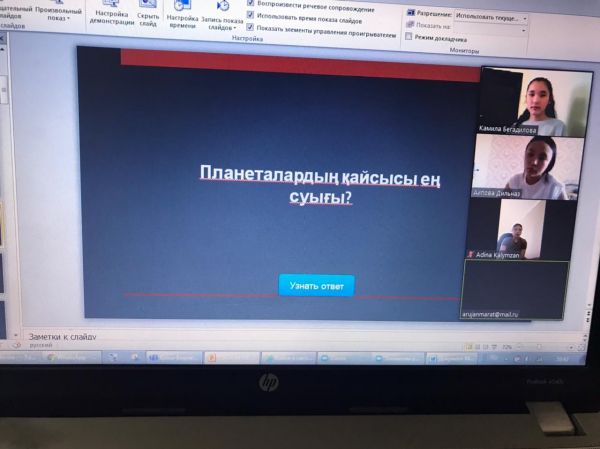Open Настройка времени rehearse timings
The height and width of the screenshot is (449, 600).
coord(182,15)
